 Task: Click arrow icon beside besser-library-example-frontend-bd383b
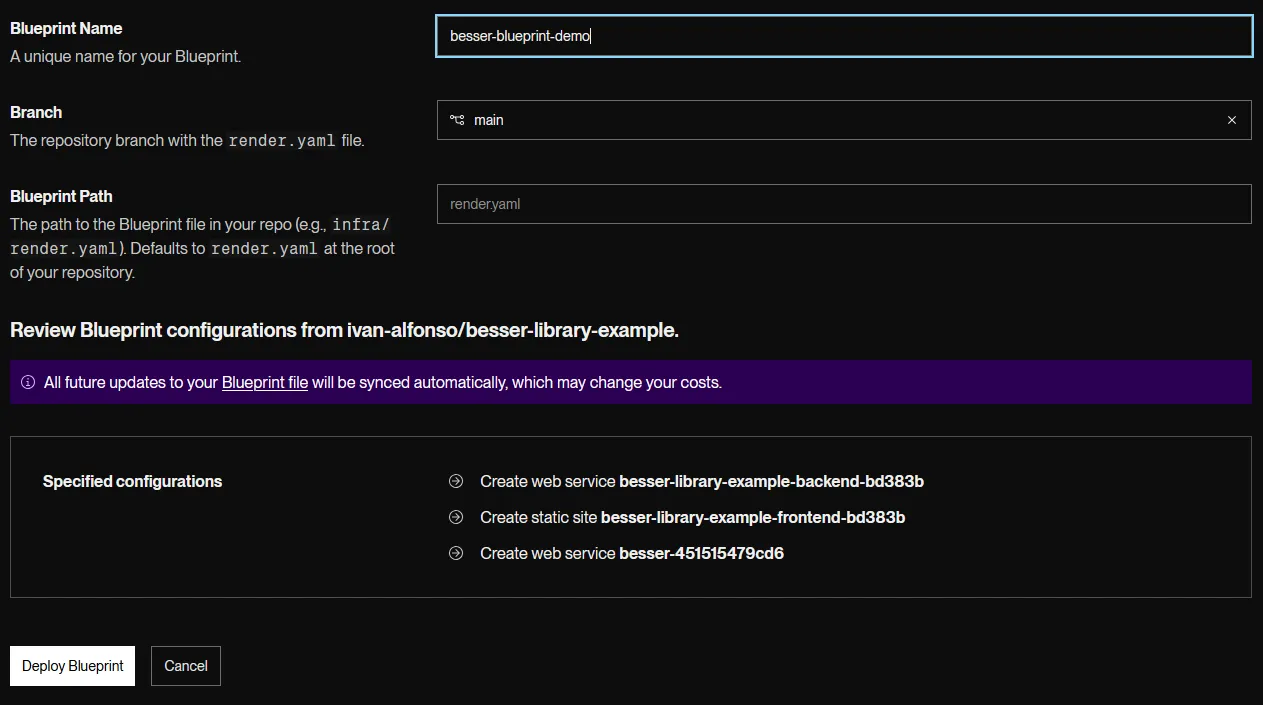456,517
